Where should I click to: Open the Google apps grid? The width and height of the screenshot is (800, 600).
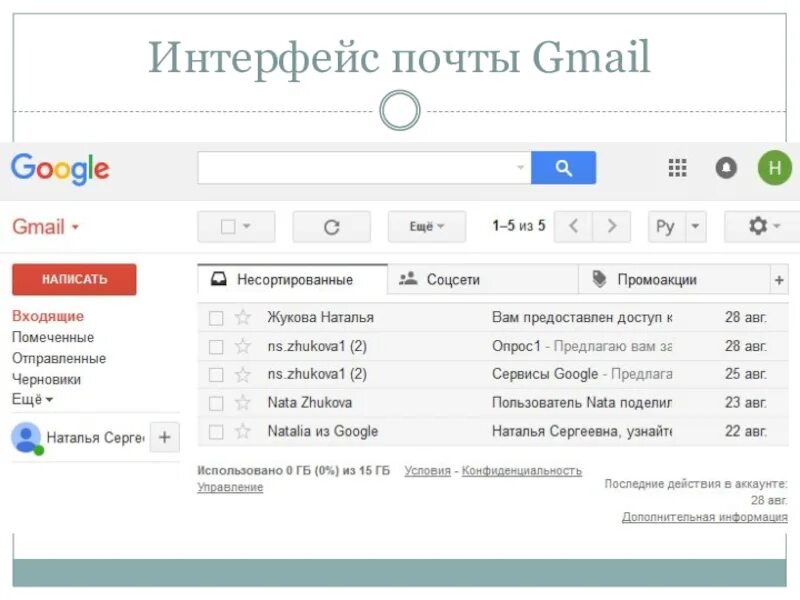tap(678, 168)
